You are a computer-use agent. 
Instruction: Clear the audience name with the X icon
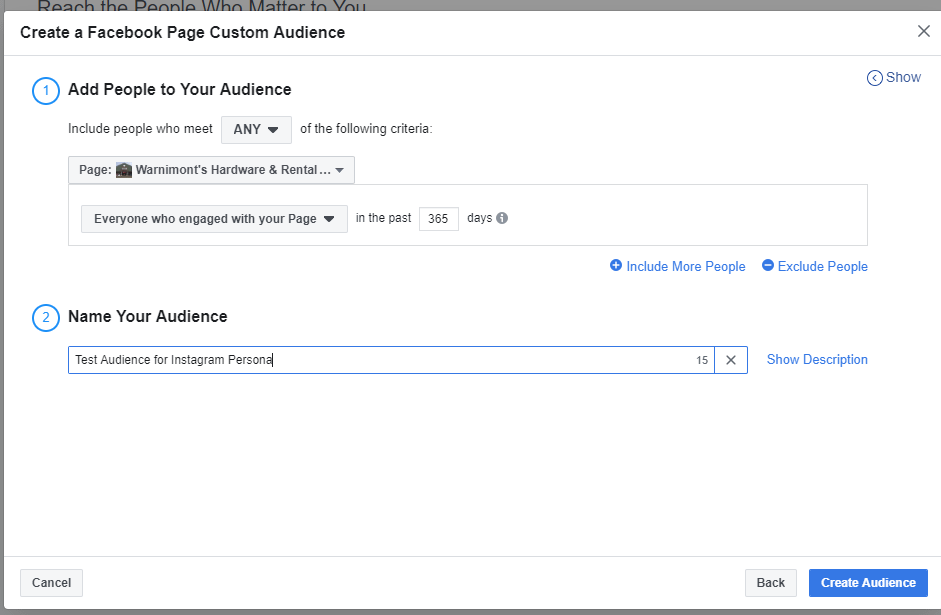[x=730, y=360]
